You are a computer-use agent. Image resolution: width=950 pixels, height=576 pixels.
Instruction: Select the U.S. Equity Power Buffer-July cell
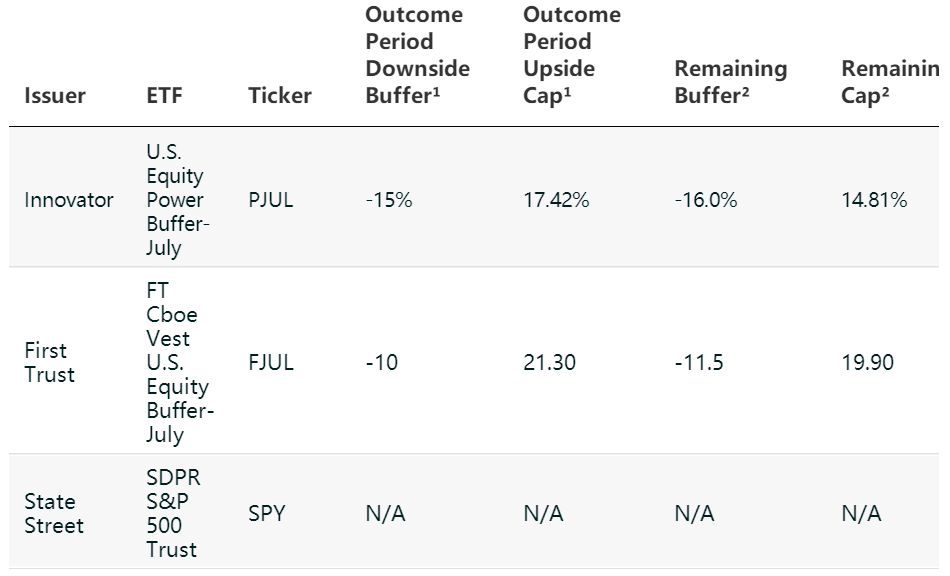(175, 200)
